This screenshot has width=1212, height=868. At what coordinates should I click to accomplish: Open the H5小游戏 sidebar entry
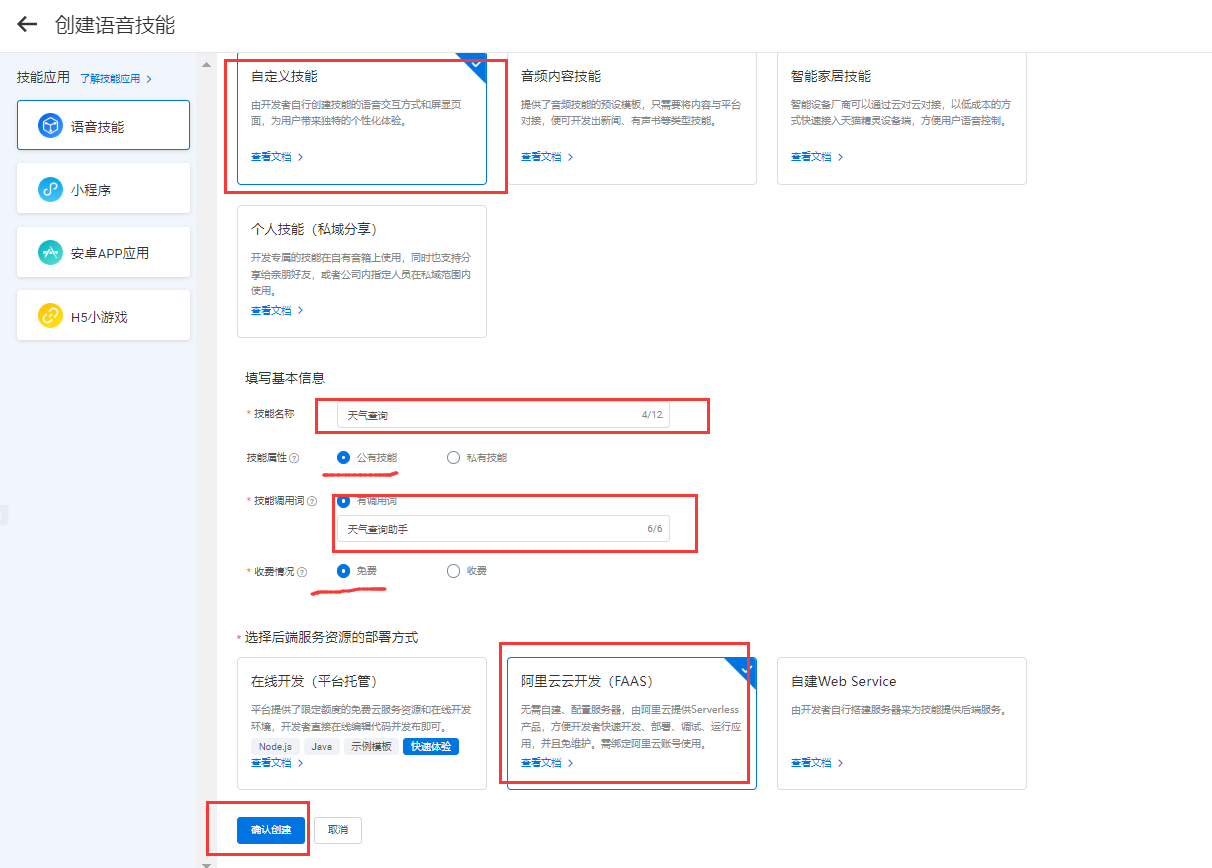(x=103, y=316)
